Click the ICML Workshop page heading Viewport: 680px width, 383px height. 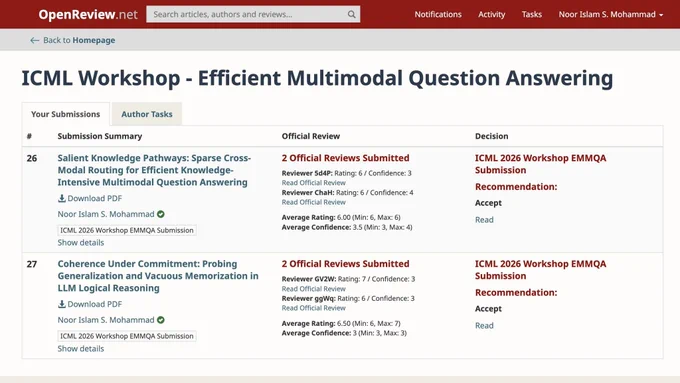coord(317,78)
